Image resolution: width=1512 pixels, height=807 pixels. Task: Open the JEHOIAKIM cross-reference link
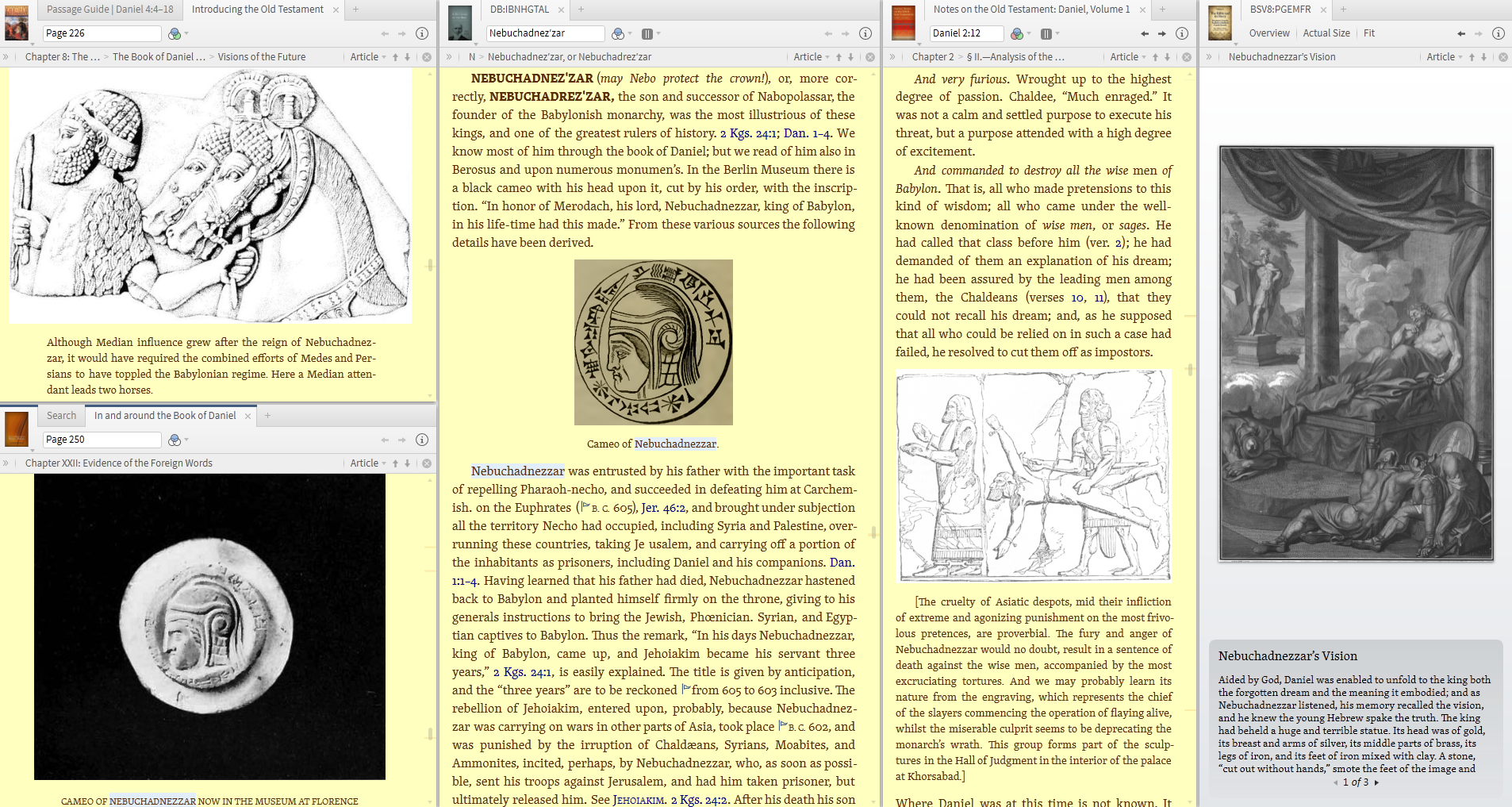[x=639, y=800]
